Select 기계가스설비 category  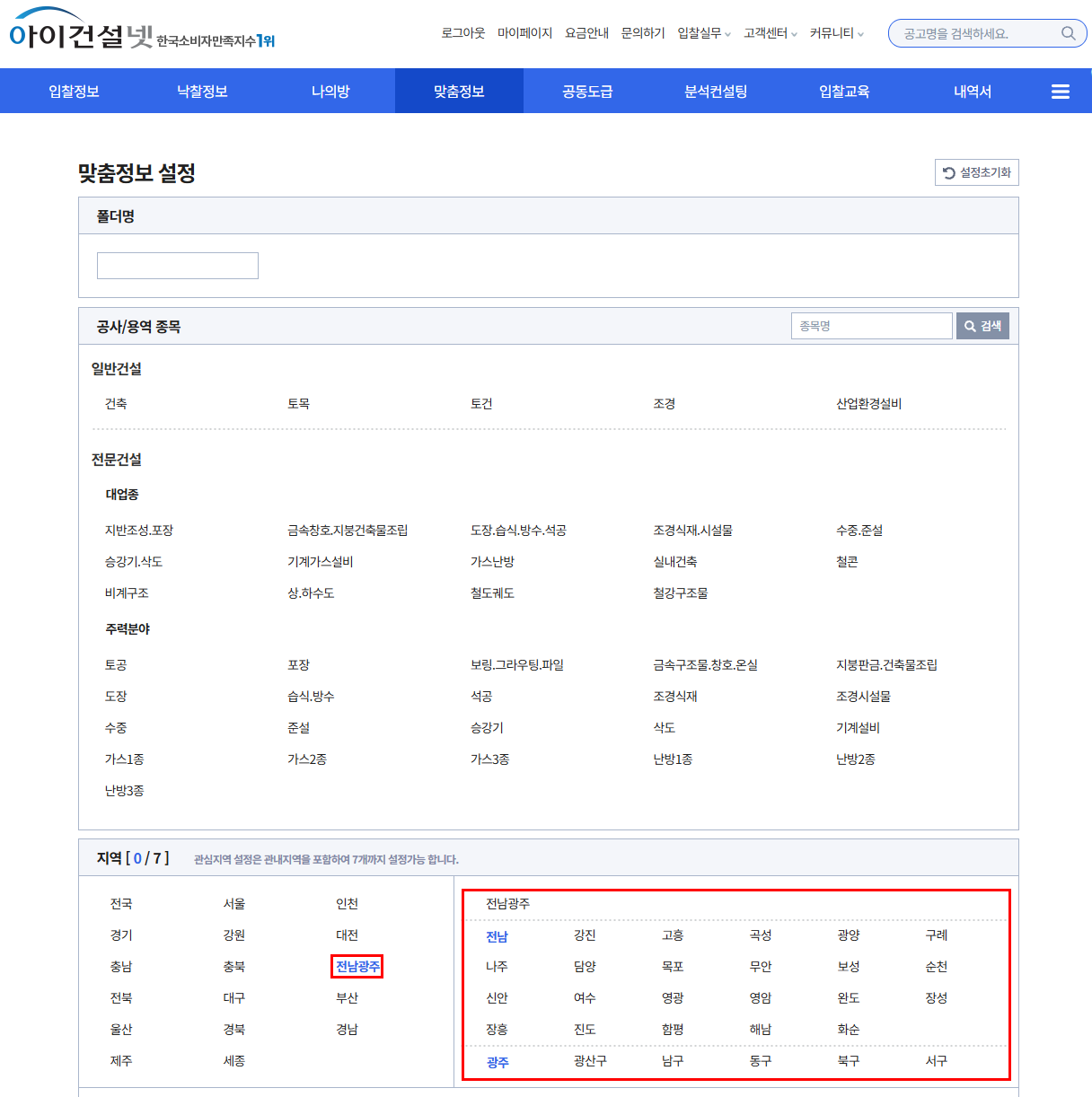321,562
